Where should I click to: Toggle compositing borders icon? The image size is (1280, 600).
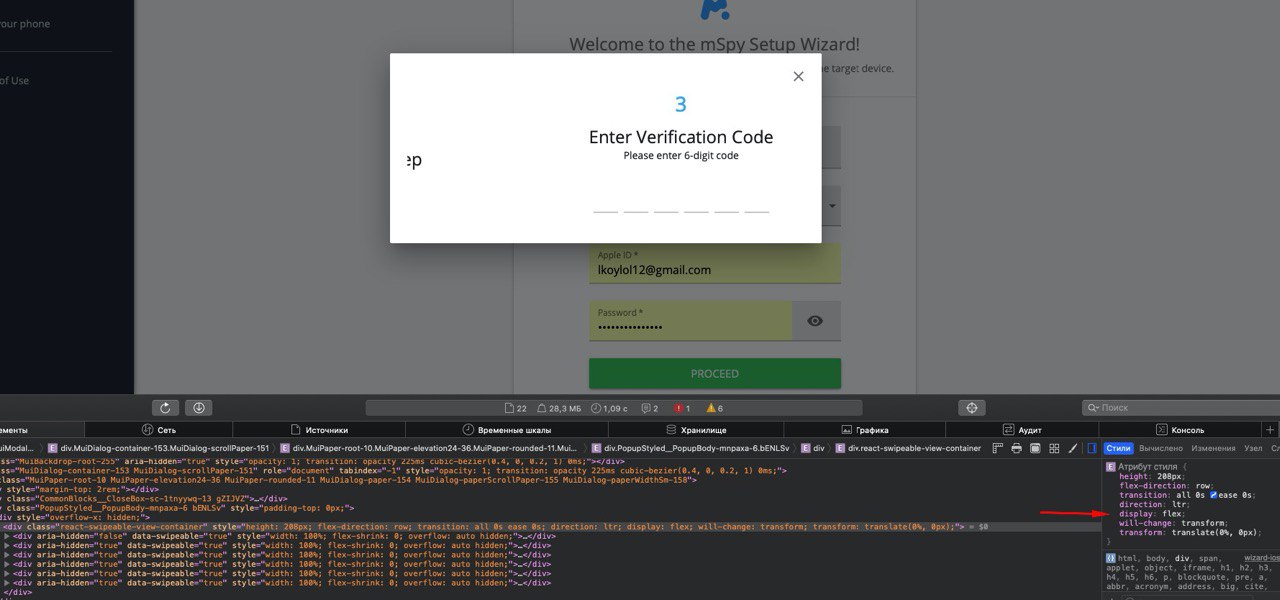[1035, 448]
